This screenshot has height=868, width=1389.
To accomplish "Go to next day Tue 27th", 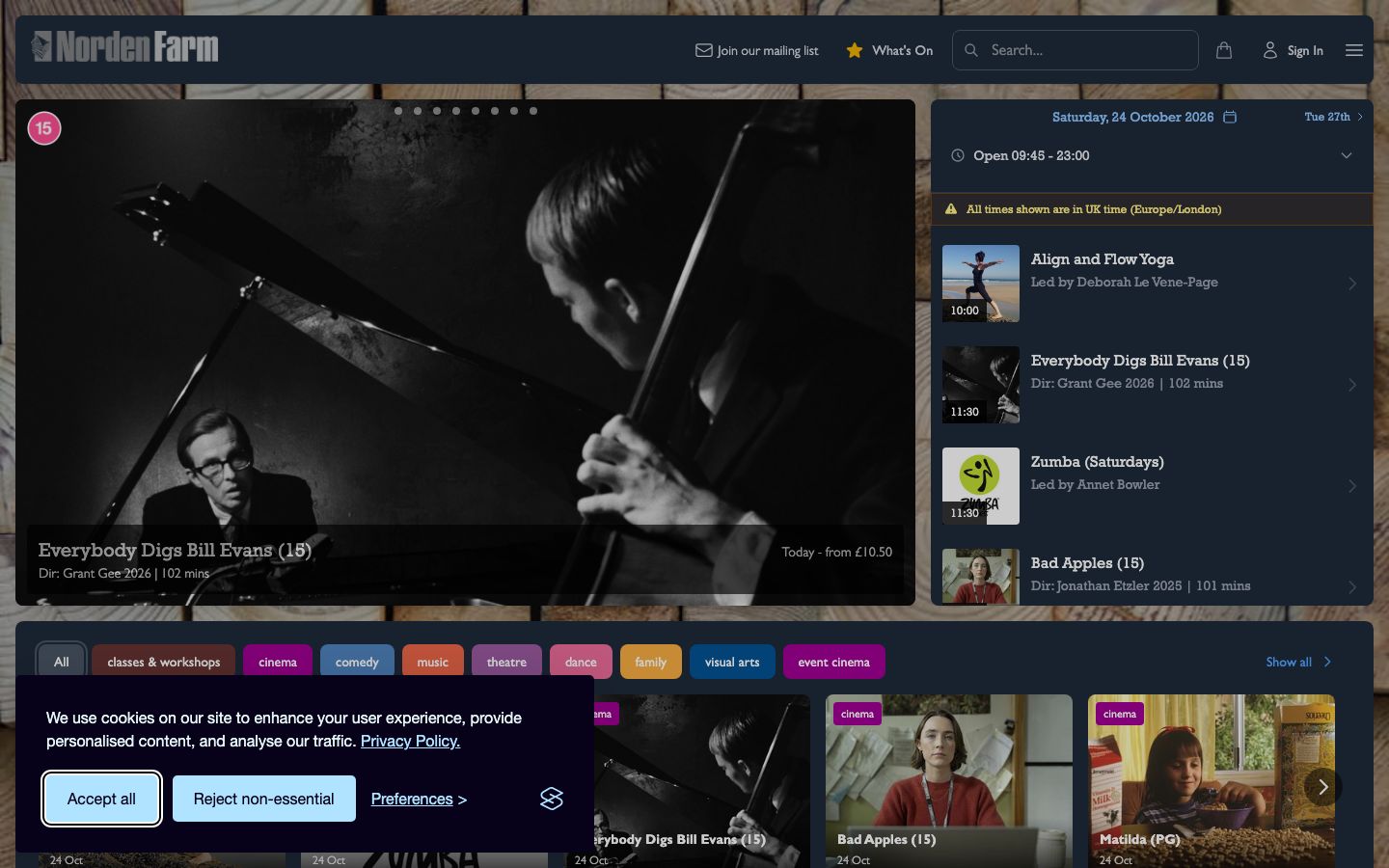I will point(1334,117).
